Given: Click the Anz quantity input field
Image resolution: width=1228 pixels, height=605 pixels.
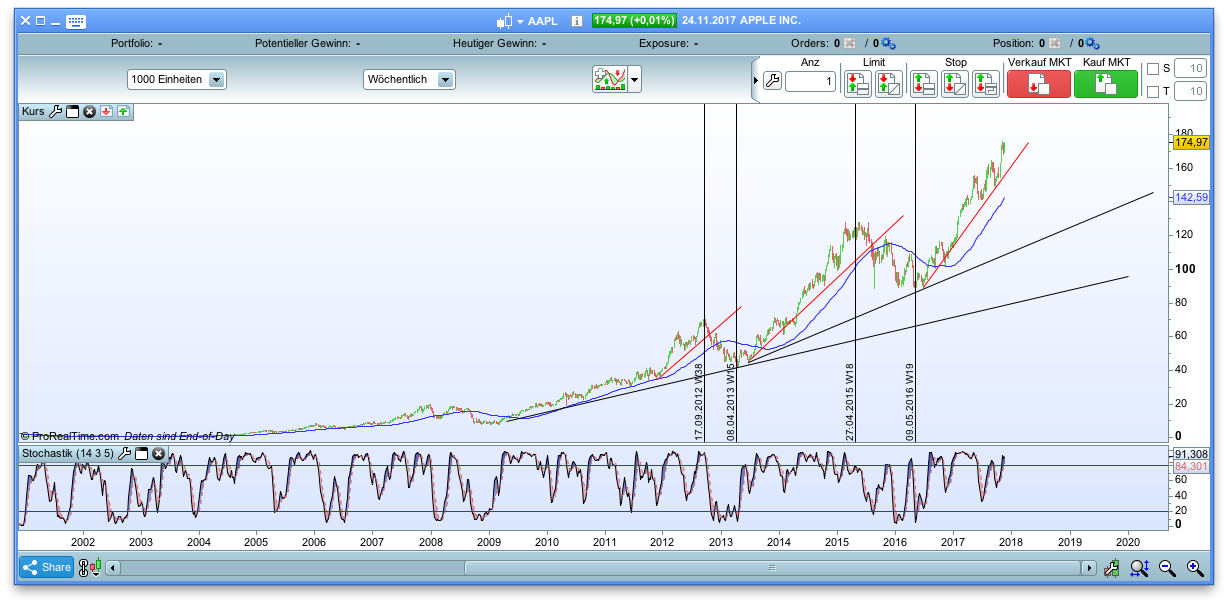Looking at the screenshot, I should [810, 82].
